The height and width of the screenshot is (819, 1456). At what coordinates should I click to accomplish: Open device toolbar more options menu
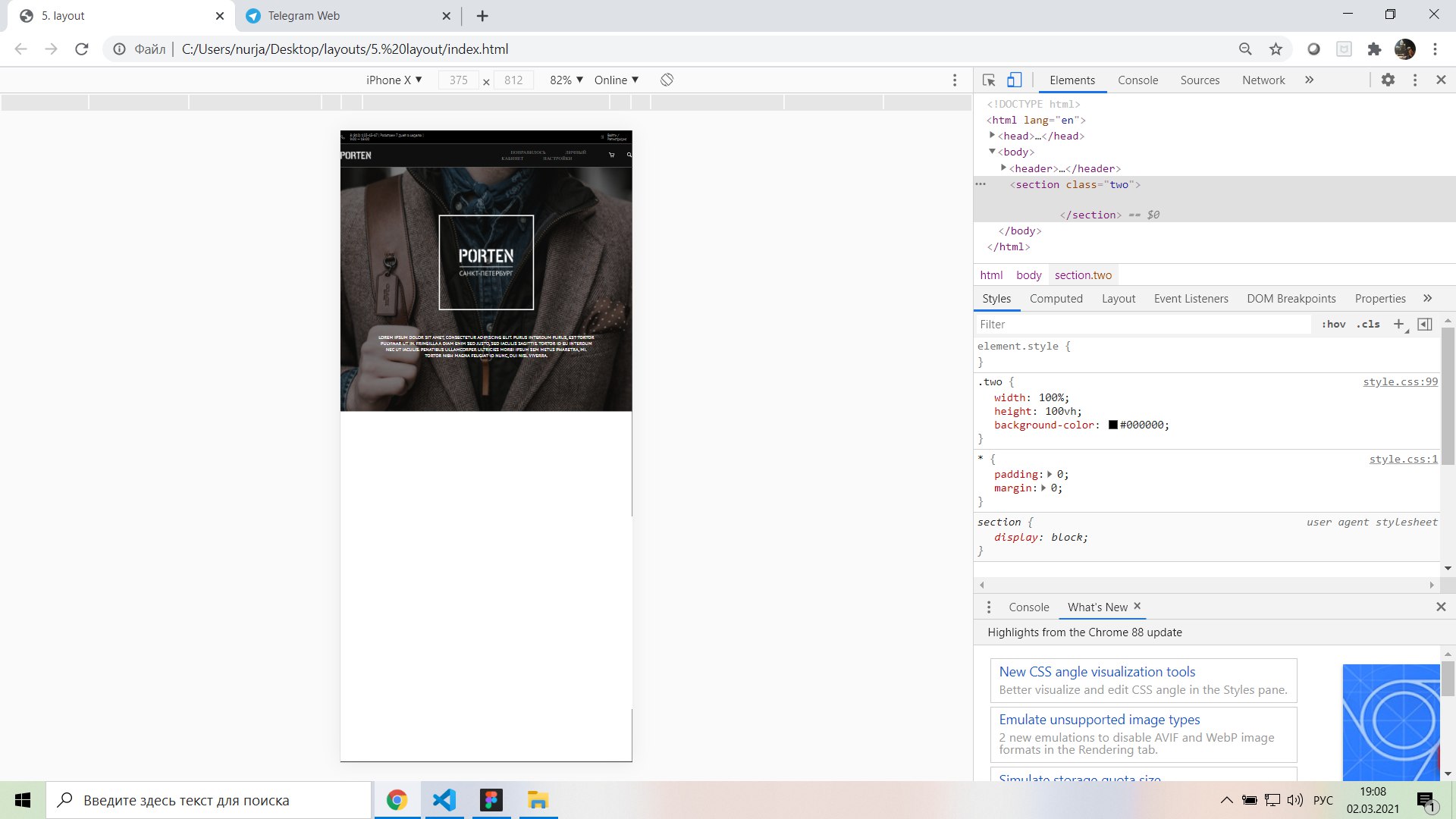coord(955,80)
